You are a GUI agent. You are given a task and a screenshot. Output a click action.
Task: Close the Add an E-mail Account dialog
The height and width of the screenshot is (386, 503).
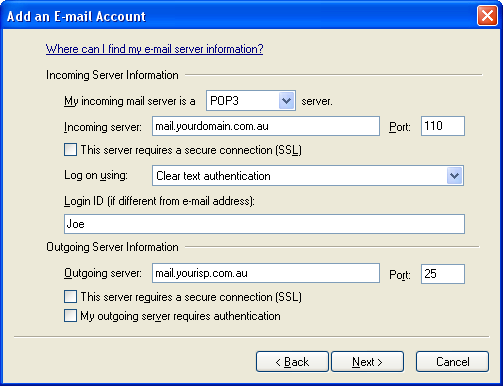pyautogui.click(x=487, y=16)
